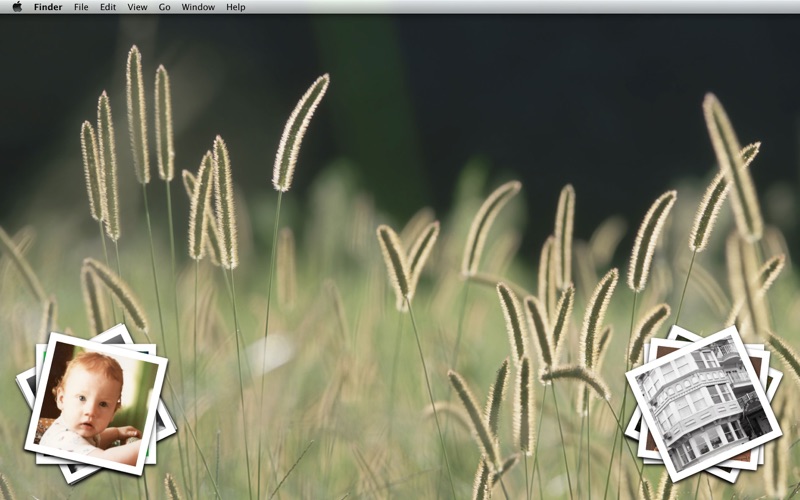Open the File menu
Screen dimensions: 800x500
81,7
